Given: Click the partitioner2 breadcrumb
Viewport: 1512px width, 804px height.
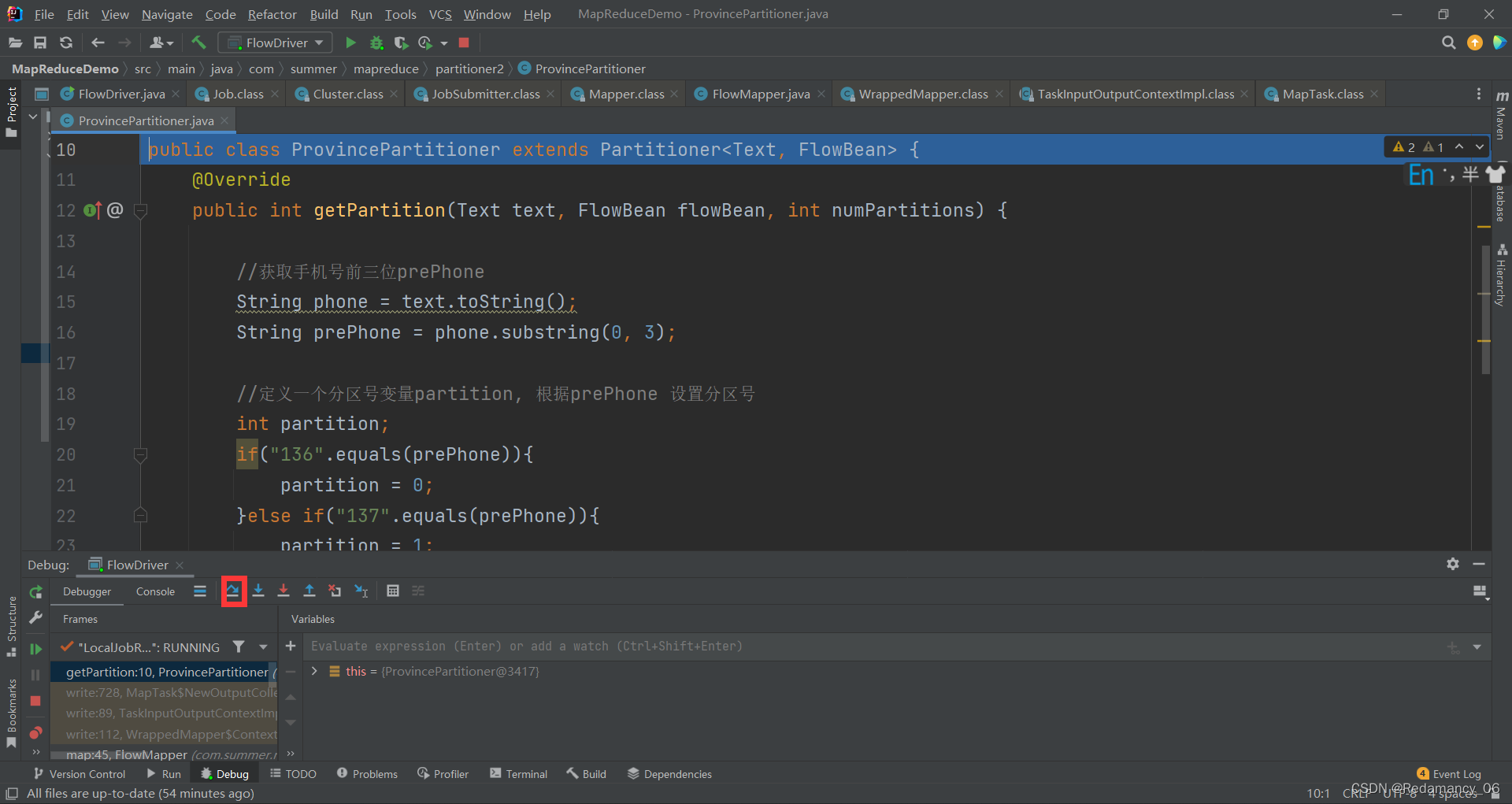Looking at the screenshot, I should 469,69.
